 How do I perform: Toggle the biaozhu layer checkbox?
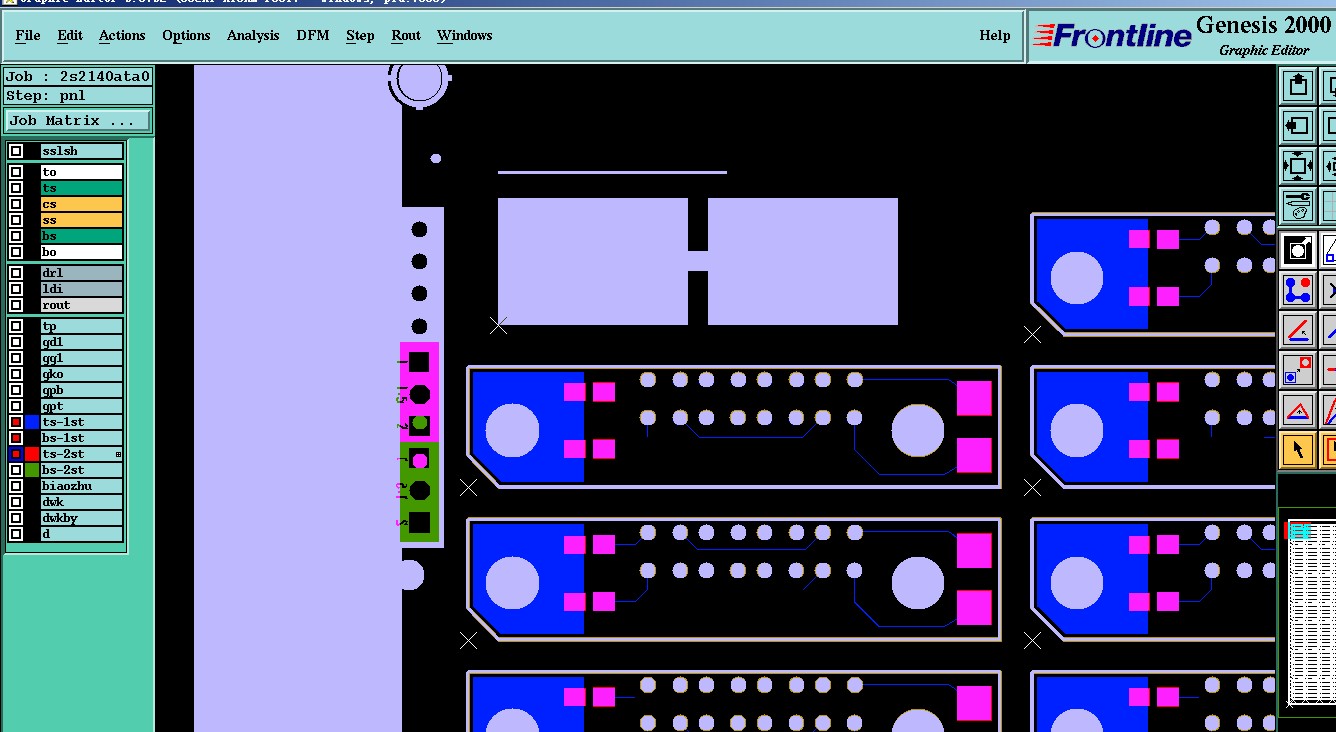point(16,486)
